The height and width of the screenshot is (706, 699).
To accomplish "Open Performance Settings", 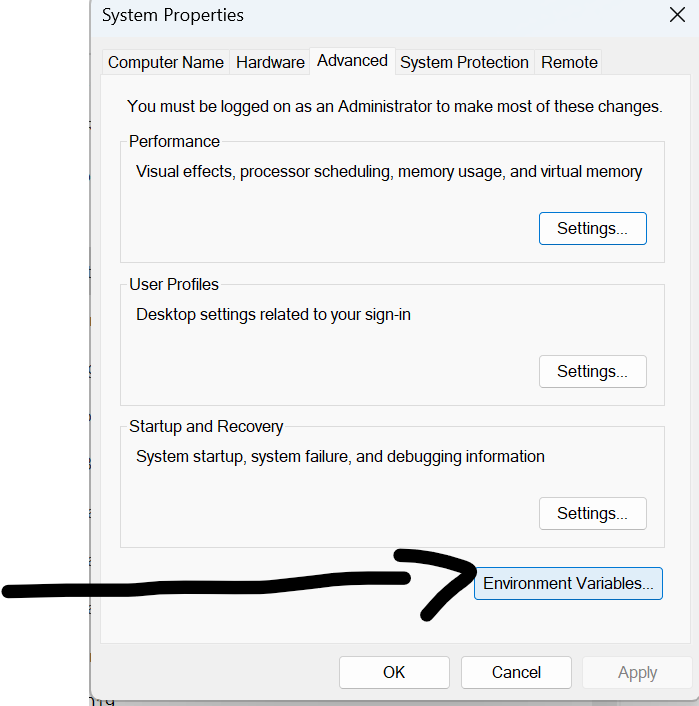I will tap(593, 228).
